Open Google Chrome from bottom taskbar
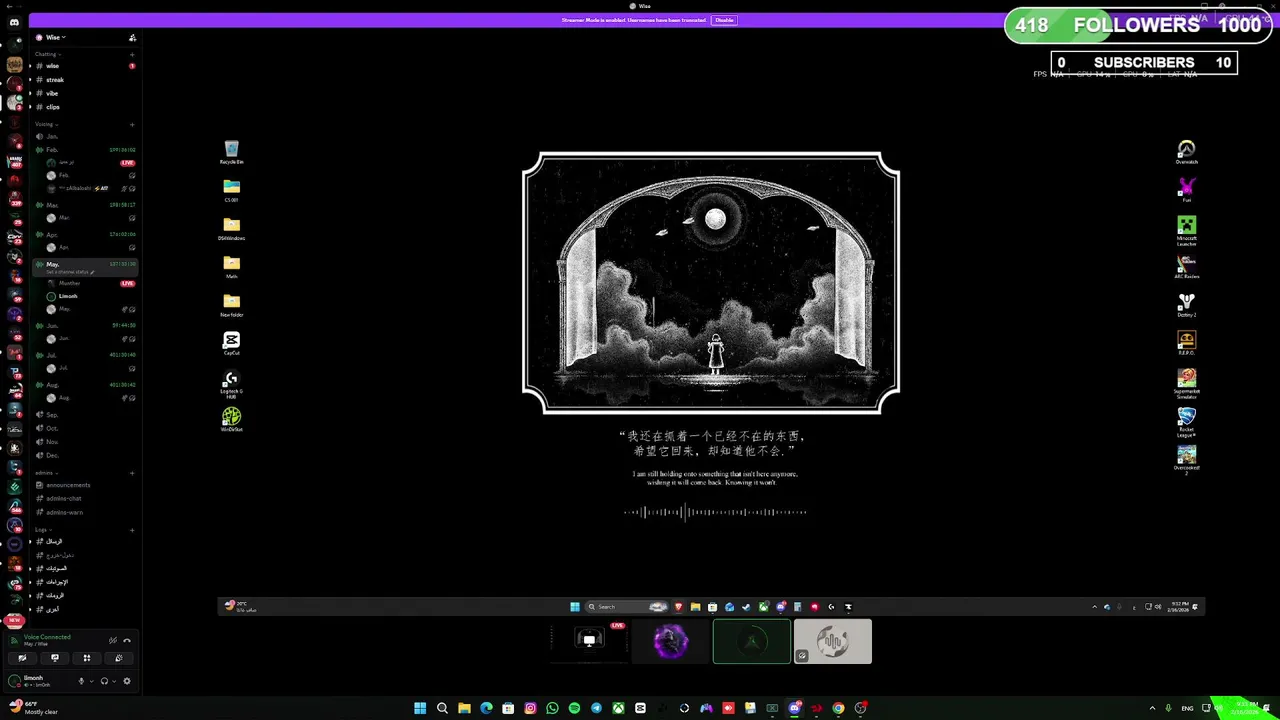 point(838,708)
